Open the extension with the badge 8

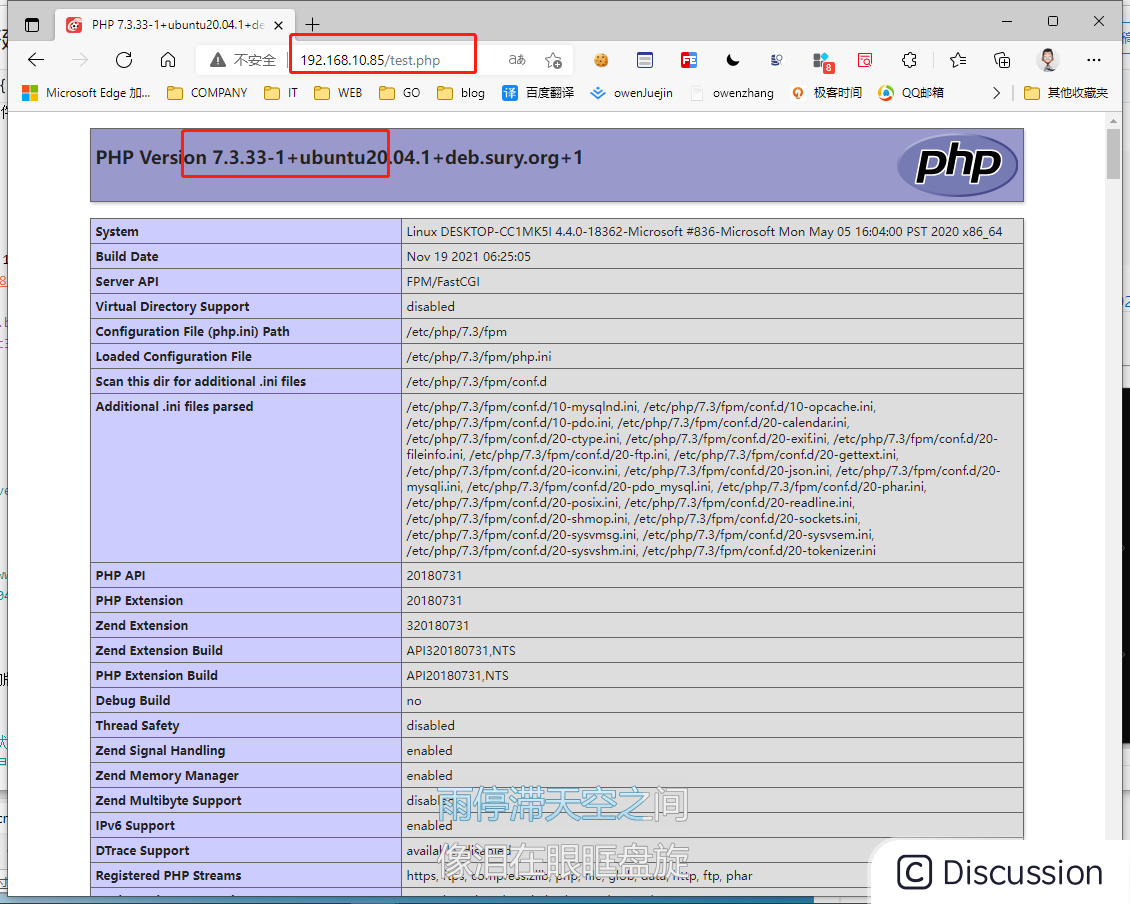822,62
